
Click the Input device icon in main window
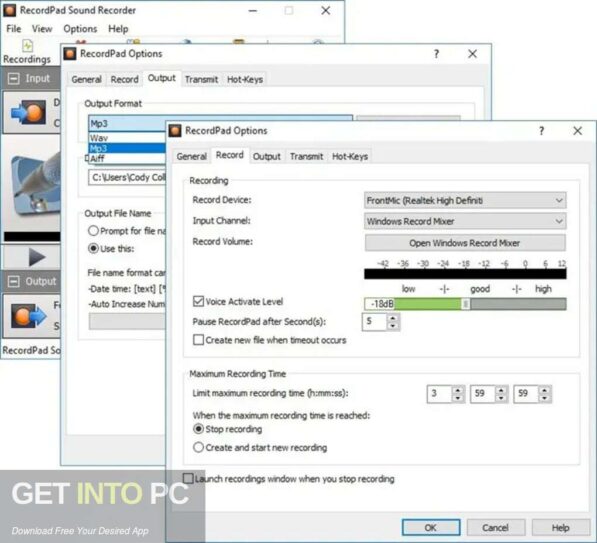click(29, 112)
